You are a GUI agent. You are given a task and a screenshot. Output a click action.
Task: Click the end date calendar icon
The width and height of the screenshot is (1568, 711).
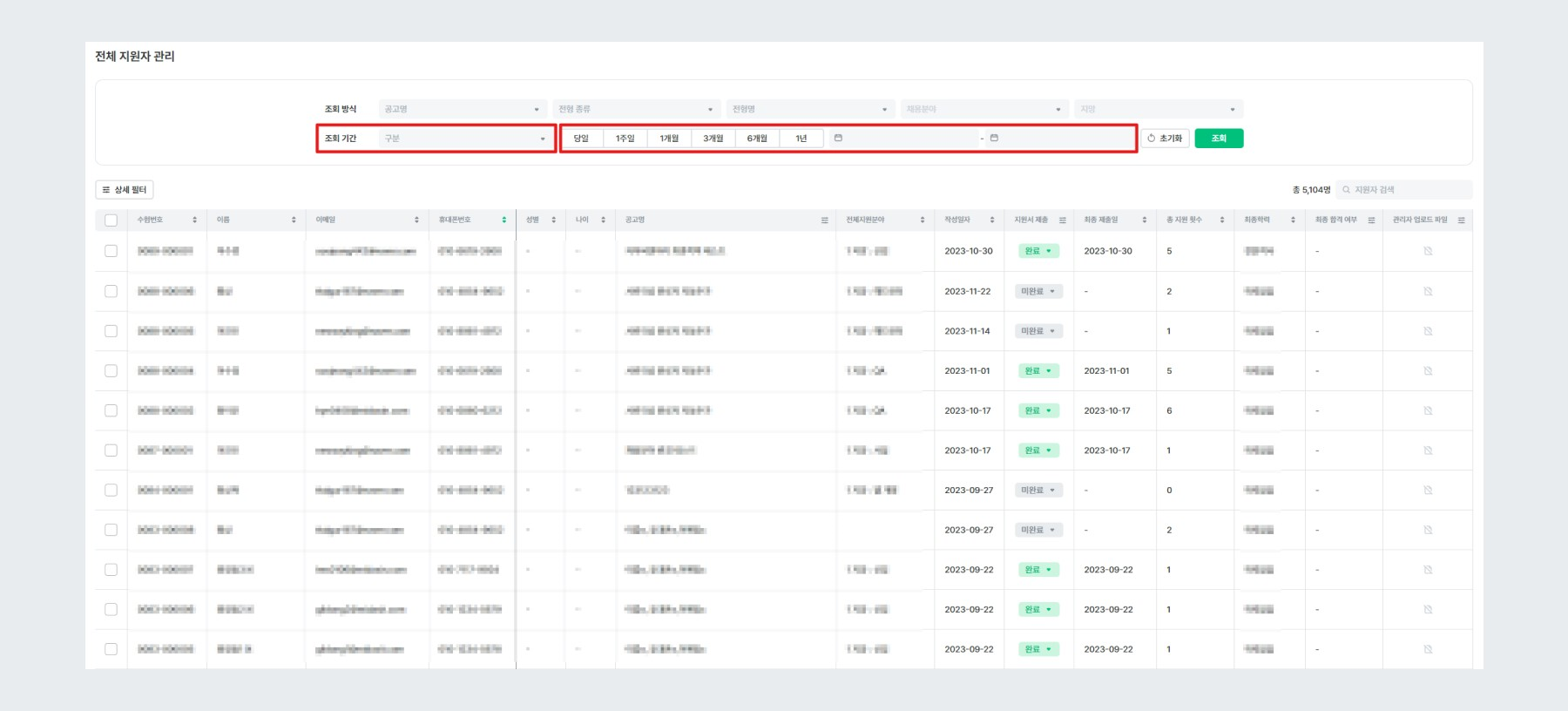tap(994, 139)
